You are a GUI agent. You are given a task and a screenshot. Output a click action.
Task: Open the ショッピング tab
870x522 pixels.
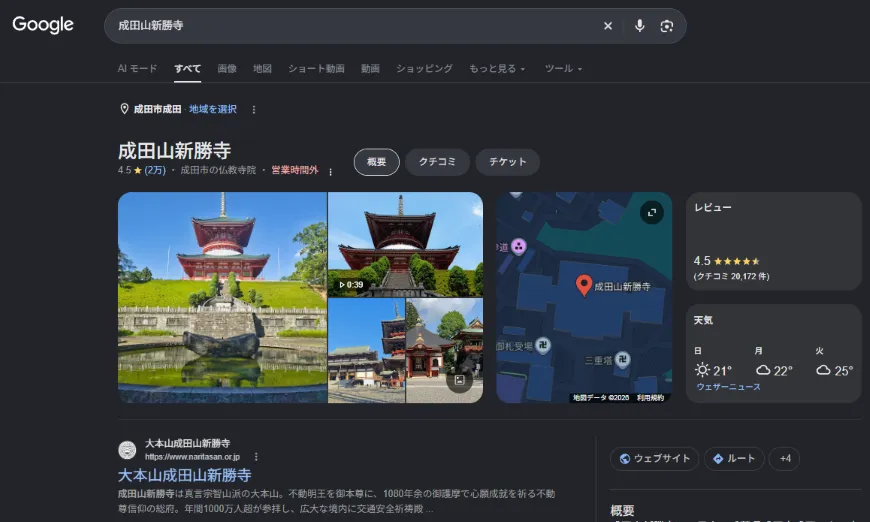pos(424,68)
